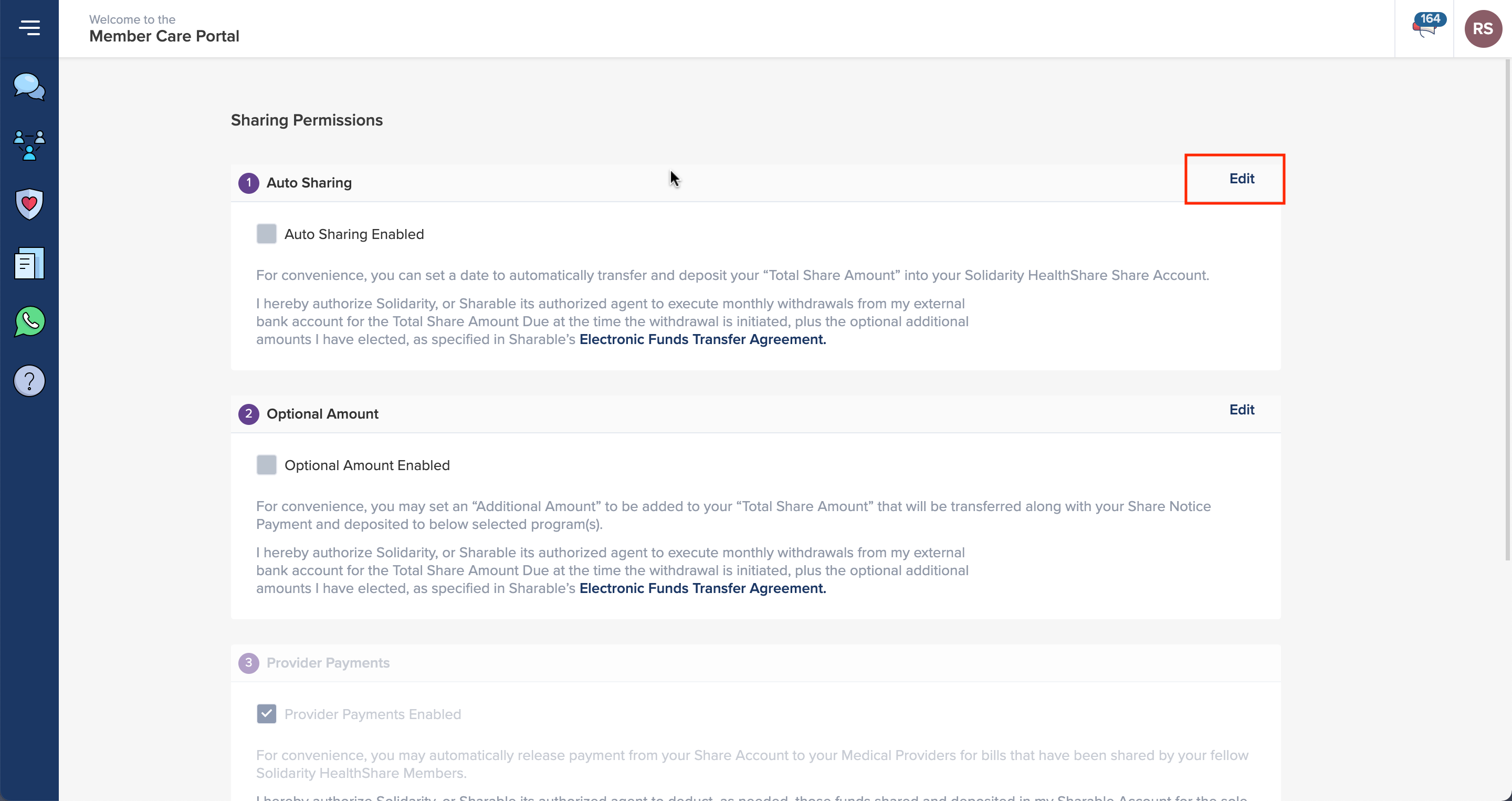Toggle the Auto Sharing Enabled checkbox
Viewport: 1512px width, 801px height.
point(267,234)
